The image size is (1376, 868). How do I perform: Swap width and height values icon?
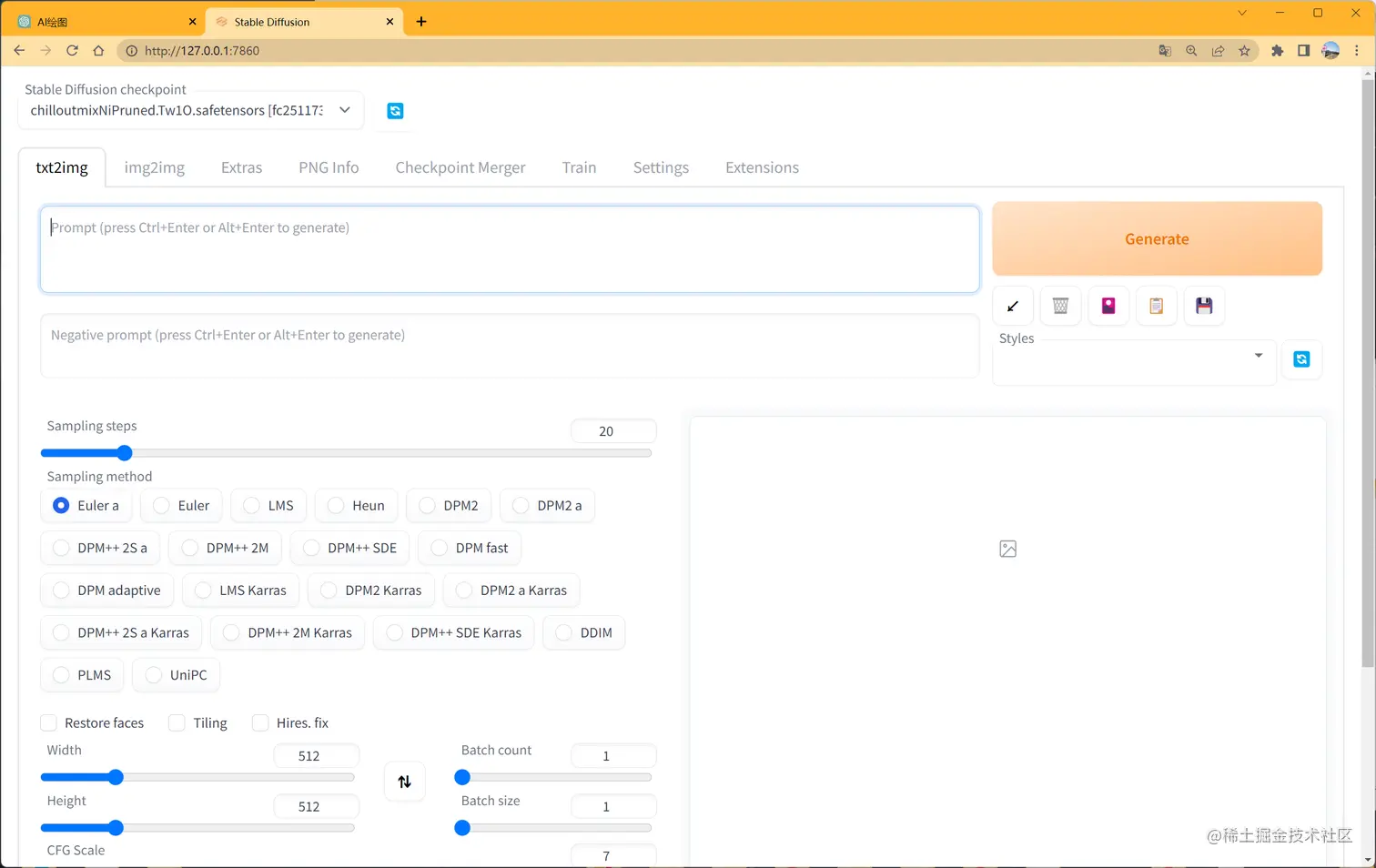tap(405, 782)
